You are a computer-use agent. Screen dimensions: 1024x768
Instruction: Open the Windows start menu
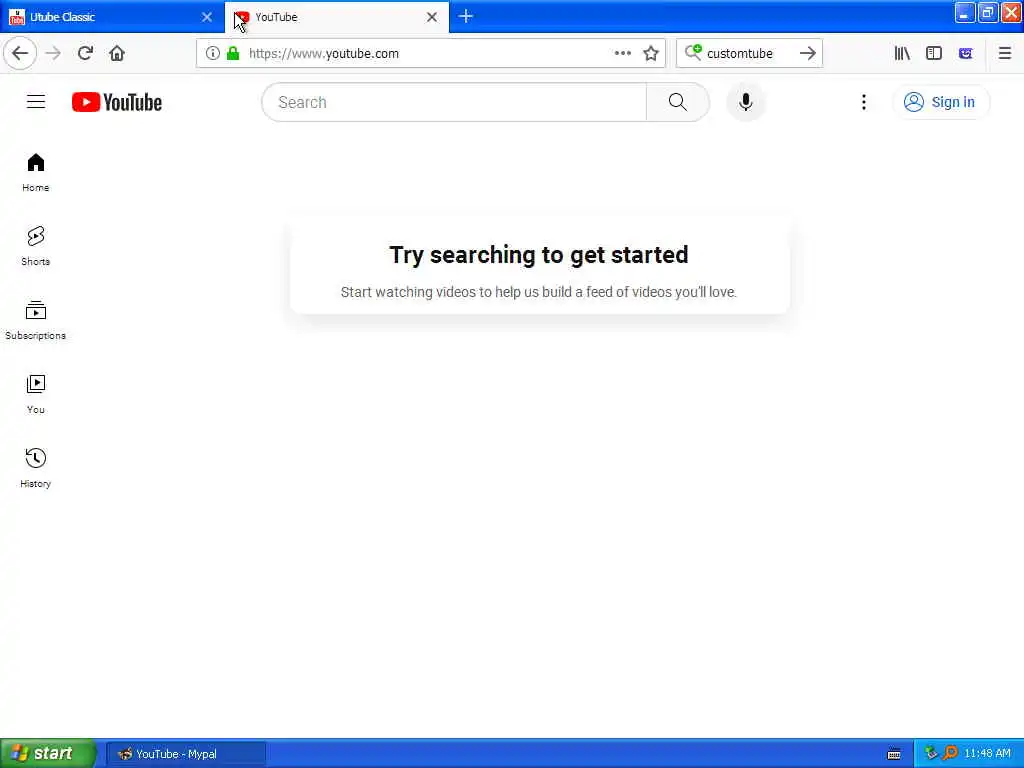tap(47, 754)
